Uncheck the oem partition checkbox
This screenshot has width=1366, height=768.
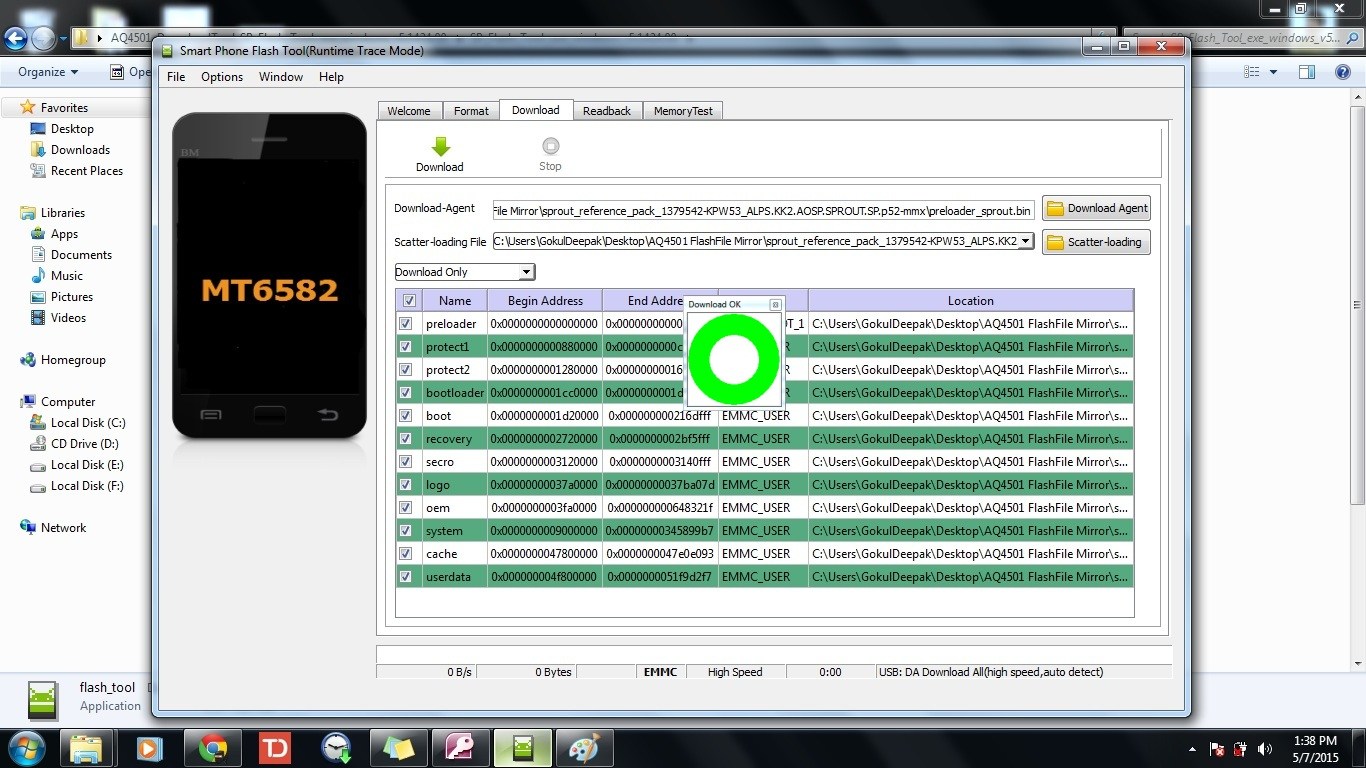405,507
